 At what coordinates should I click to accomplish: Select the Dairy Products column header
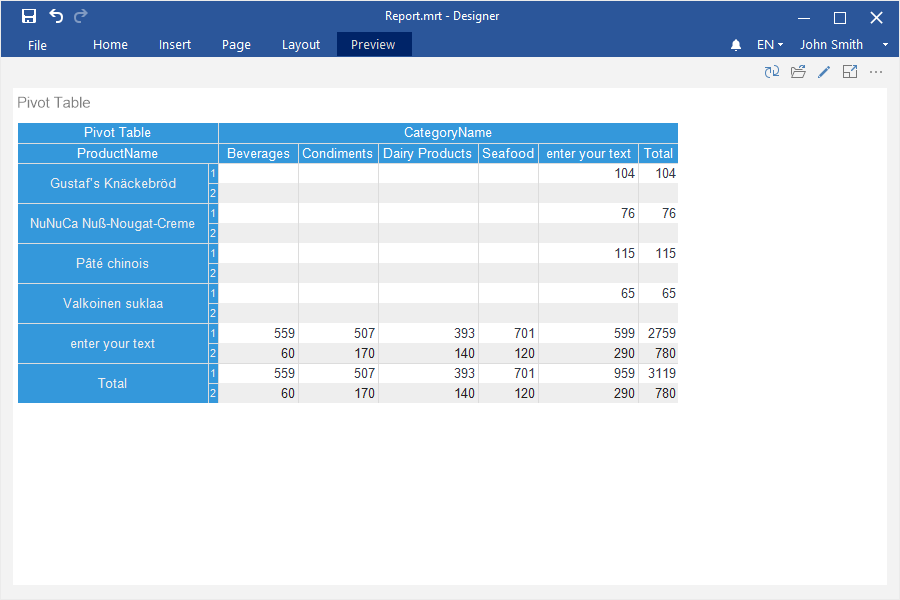428,153
